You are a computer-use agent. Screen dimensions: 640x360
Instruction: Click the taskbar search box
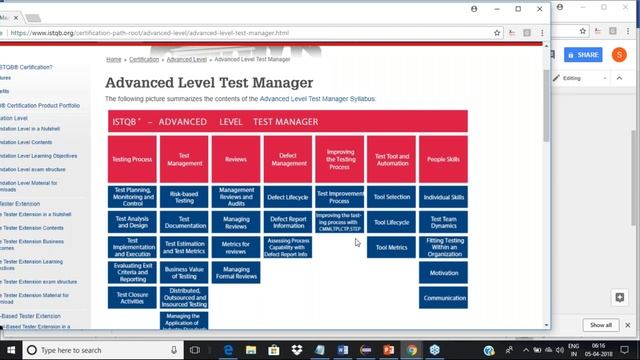point(103,350)
